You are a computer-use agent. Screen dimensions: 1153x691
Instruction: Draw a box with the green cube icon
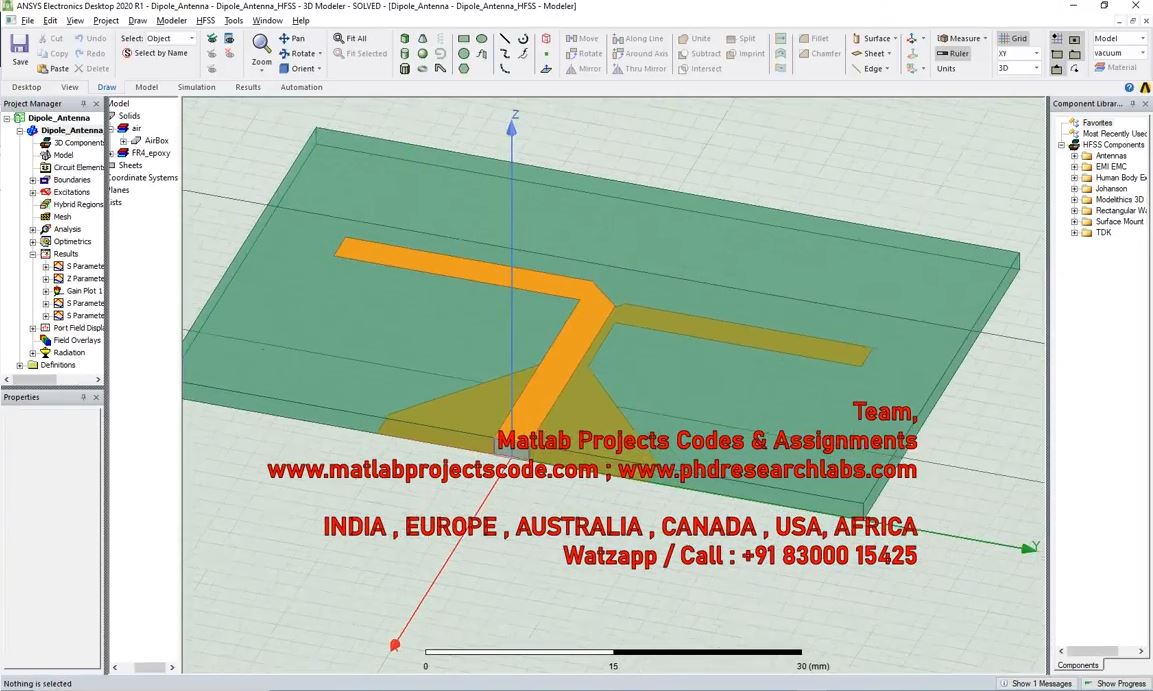pyautogui.click(x=404, y=39)
